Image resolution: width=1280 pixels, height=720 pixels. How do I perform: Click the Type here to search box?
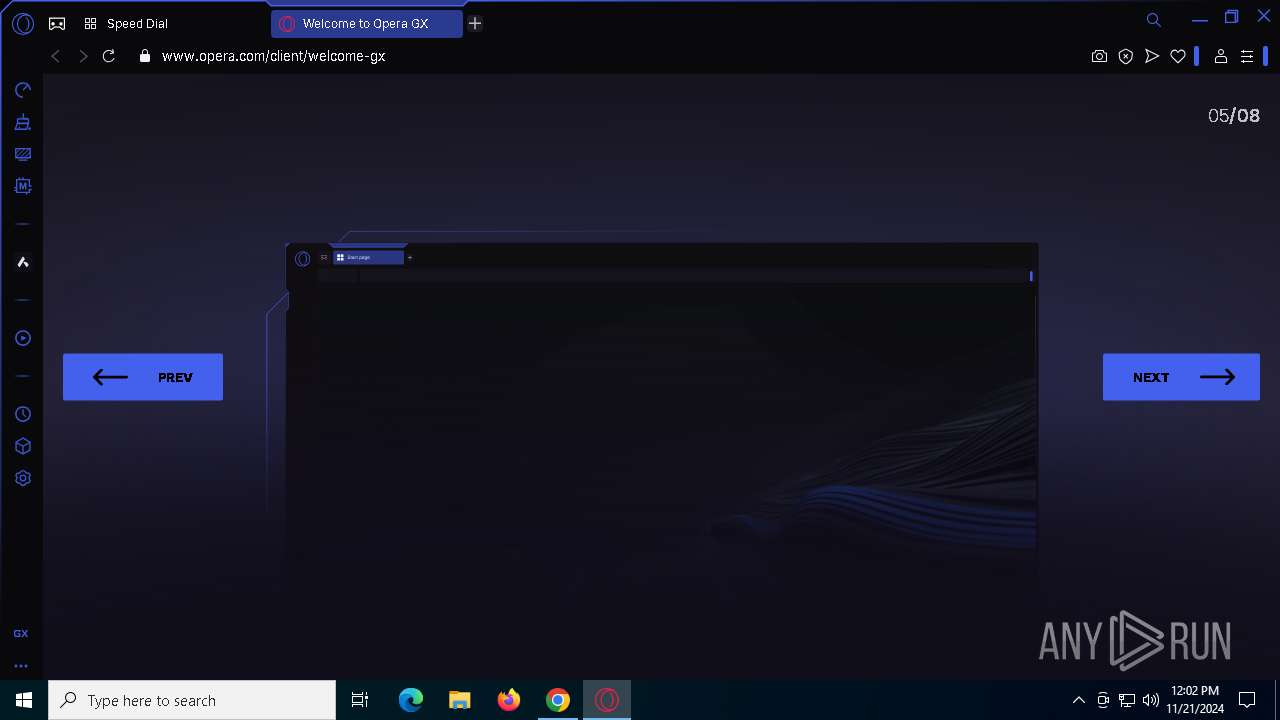[x=192, y=700]
